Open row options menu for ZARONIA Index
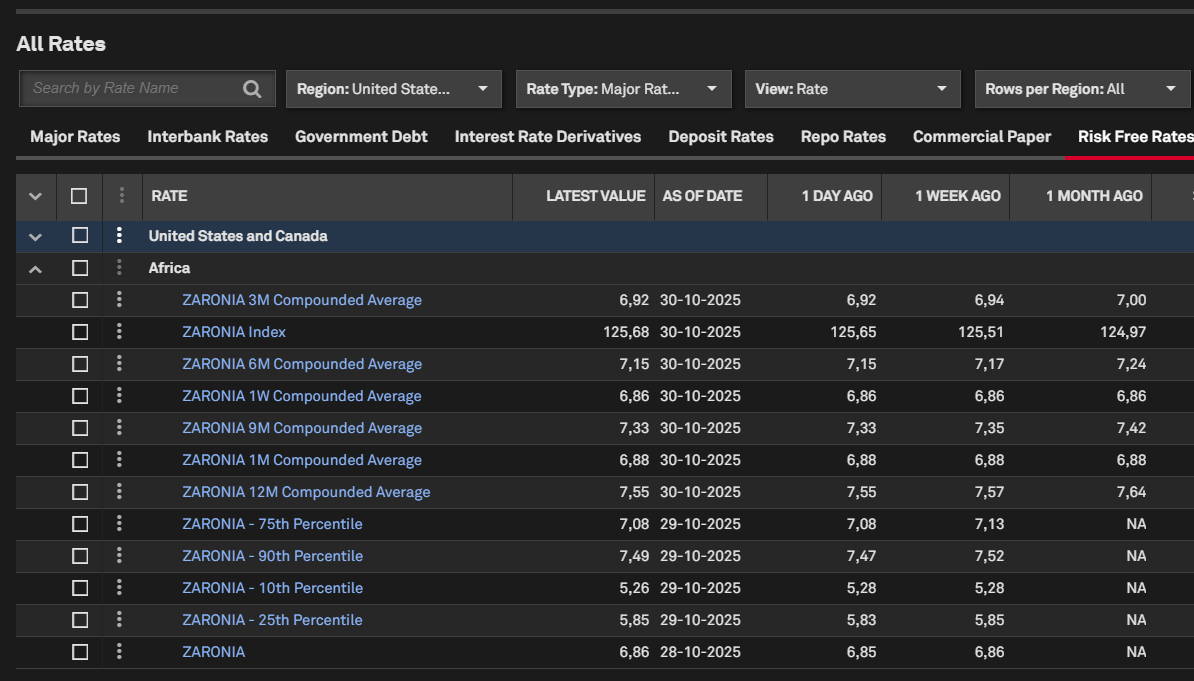This screenshot has height=681, width=1194. pos(119,332)
